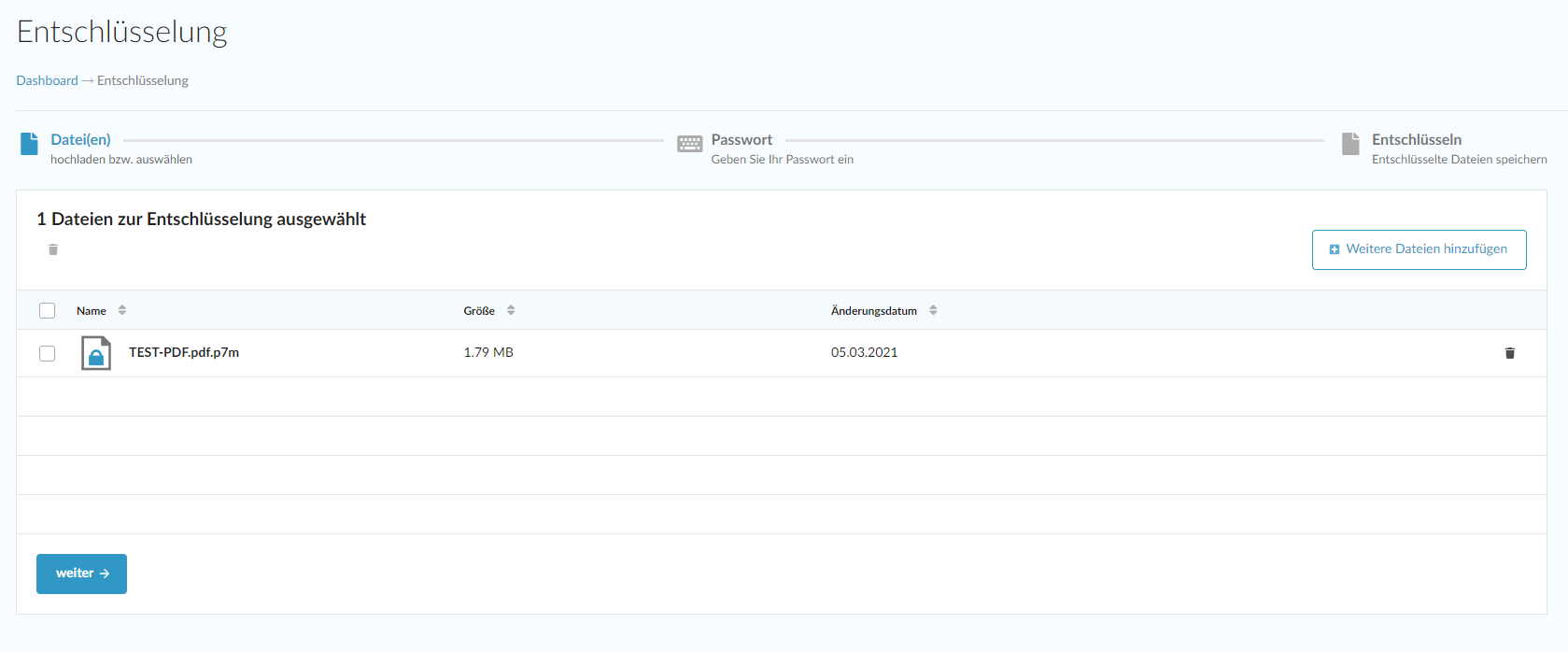Image resolution: width=1568 pixels, height=652 pixels.
Task: Open the Dashboard breadcrumb link
Action: tap(47, 80)
